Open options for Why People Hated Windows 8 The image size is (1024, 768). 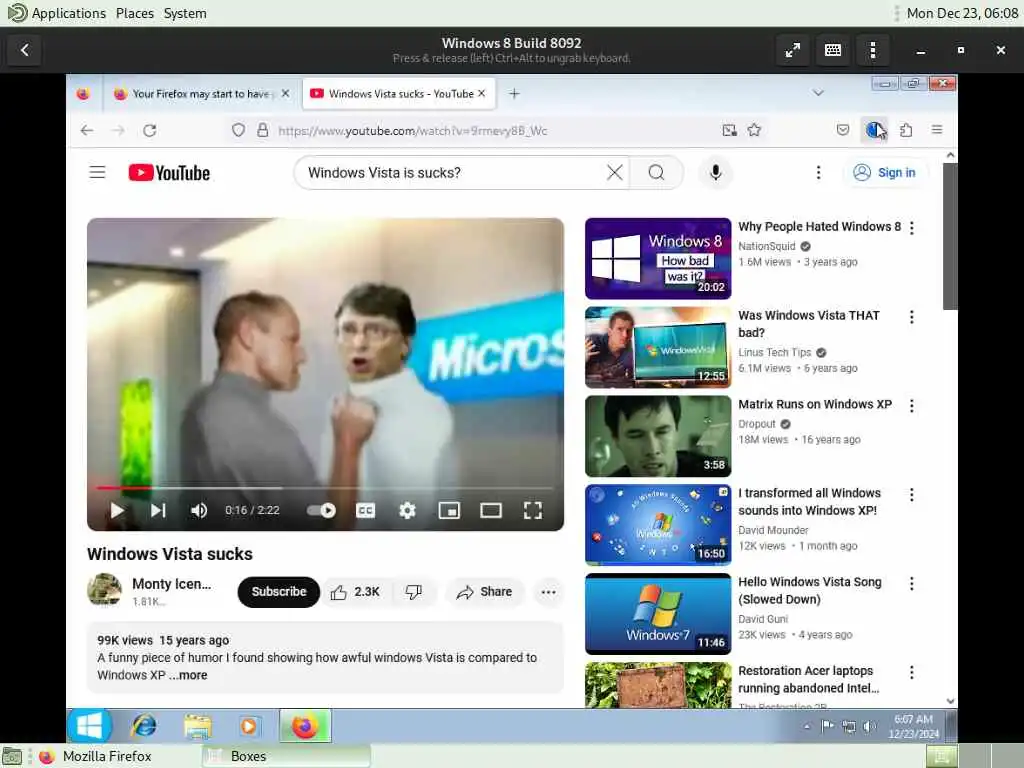tap(912, 227)
